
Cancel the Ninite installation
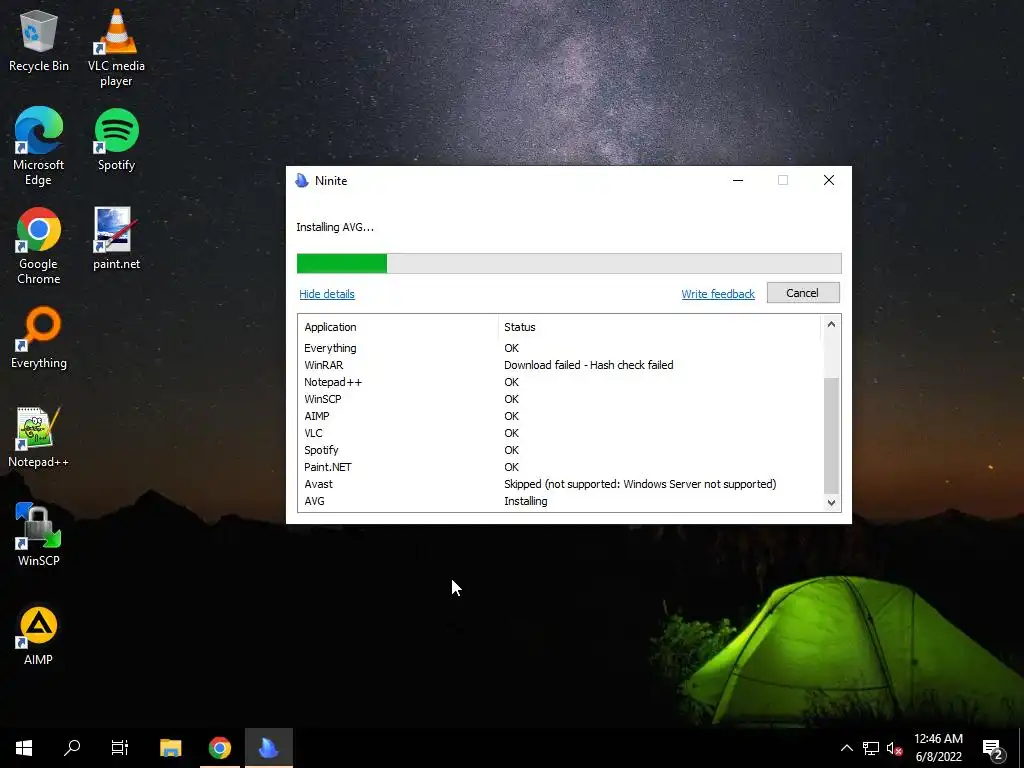click(x=803, y=293)
